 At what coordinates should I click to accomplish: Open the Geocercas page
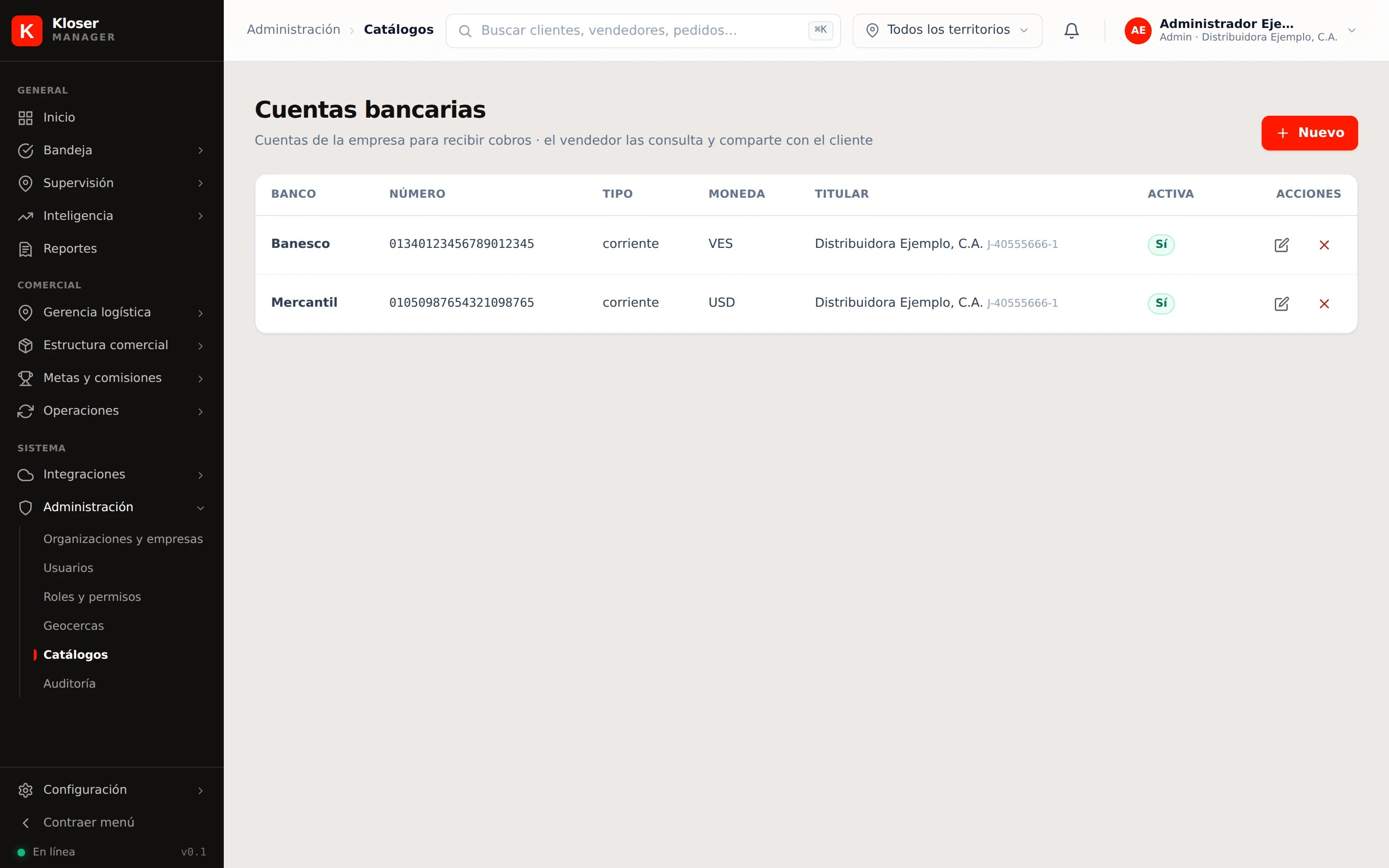[73, 626]
